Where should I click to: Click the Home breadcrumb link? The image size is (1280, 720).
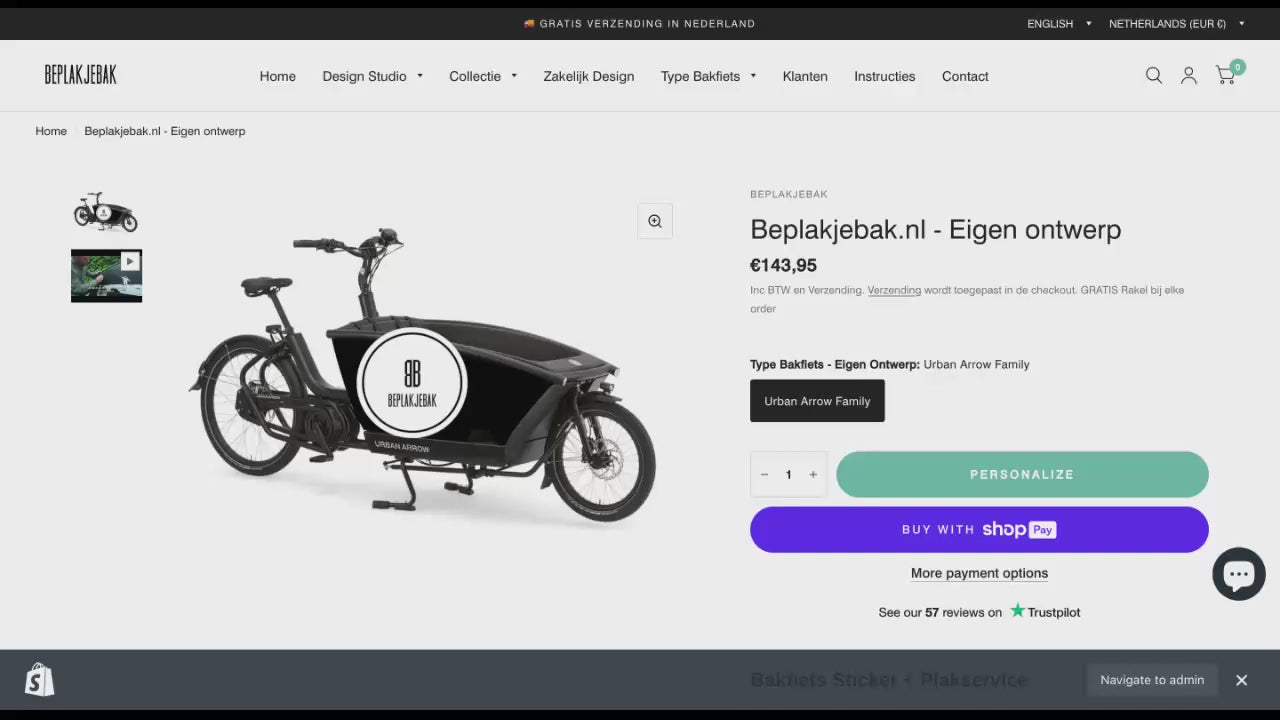[51, 131]
